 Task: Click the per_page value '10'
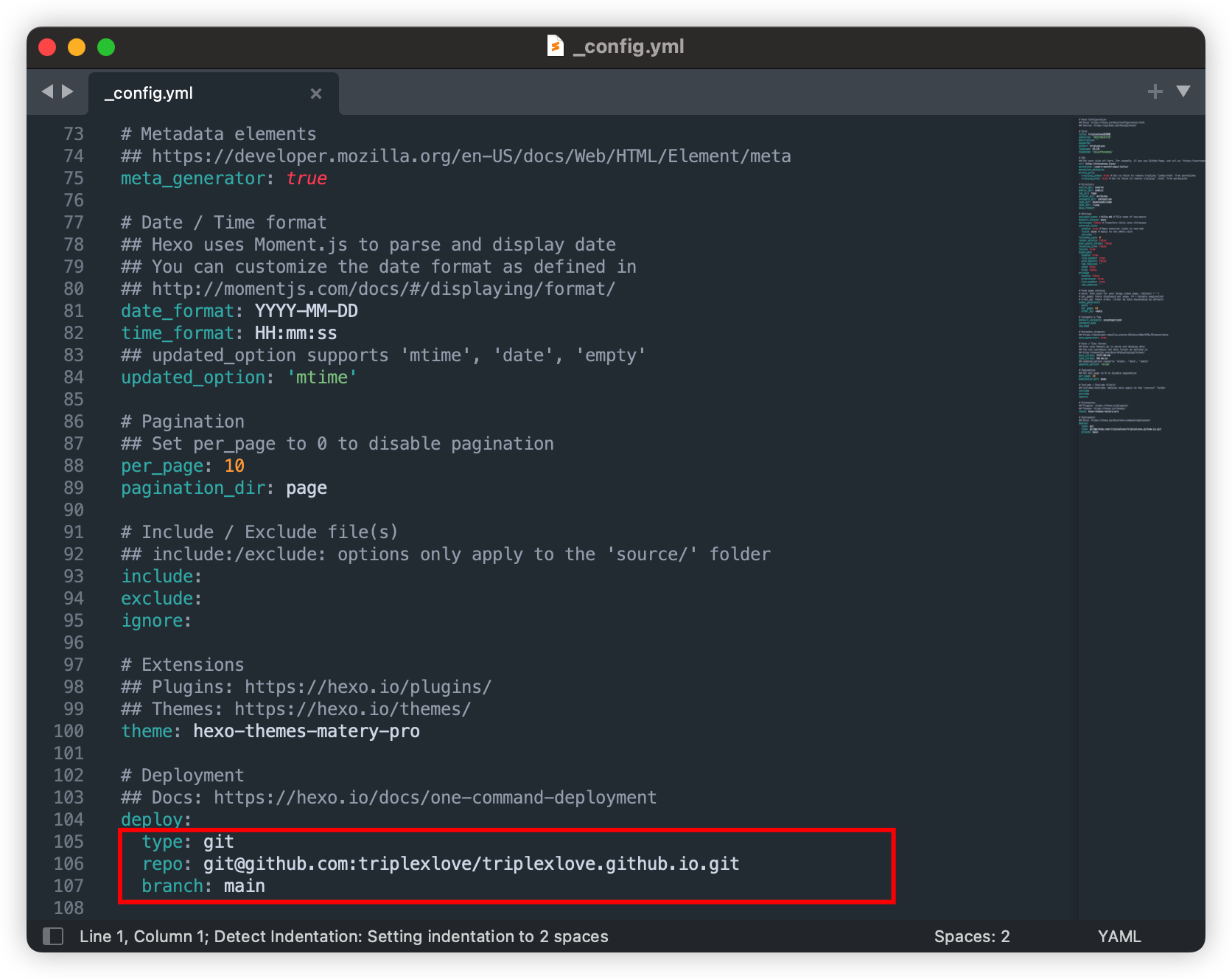[x=234, y=466]
